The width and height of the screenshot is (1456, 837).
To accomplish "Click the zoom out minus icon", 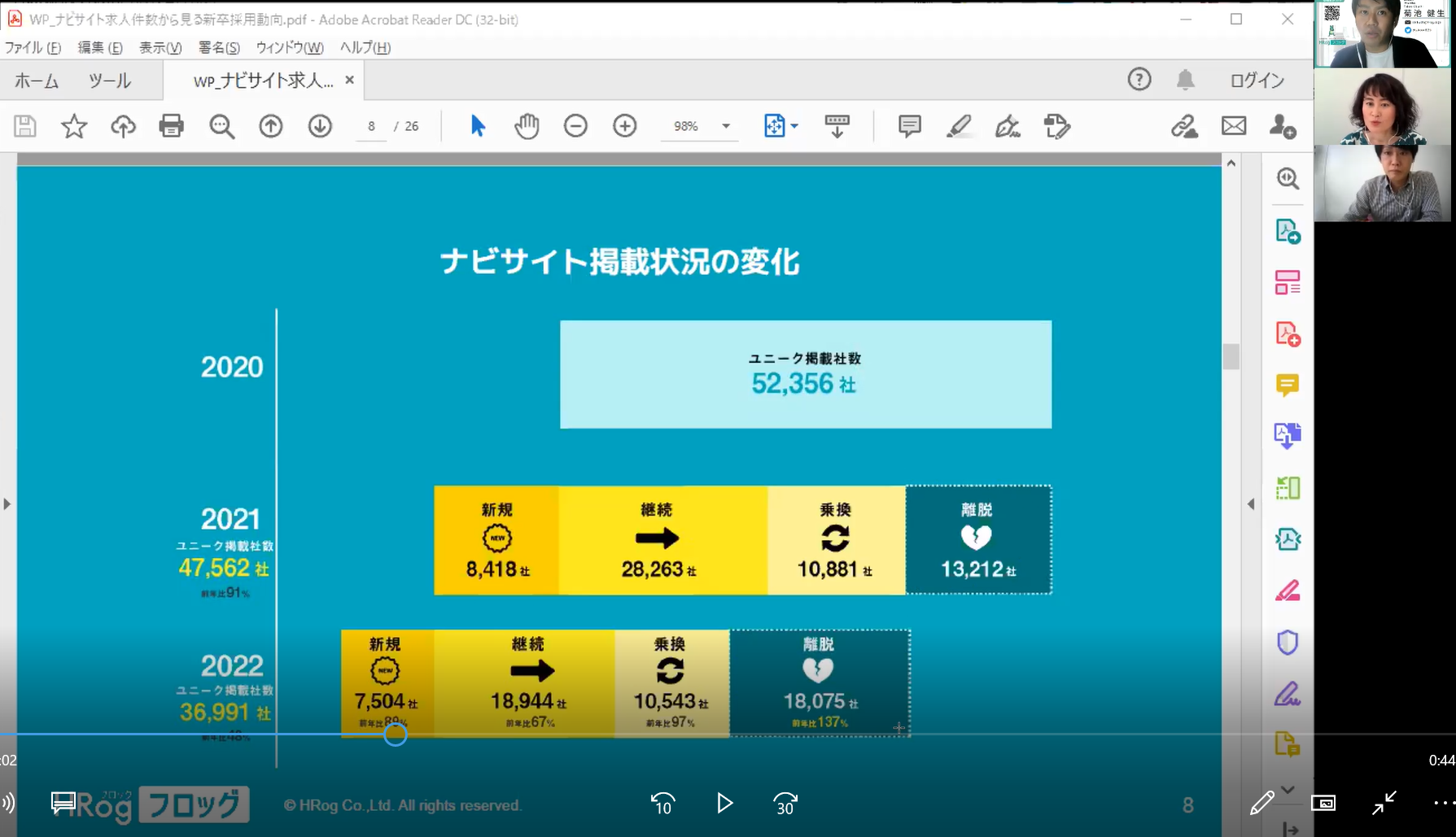I will 575,126.
